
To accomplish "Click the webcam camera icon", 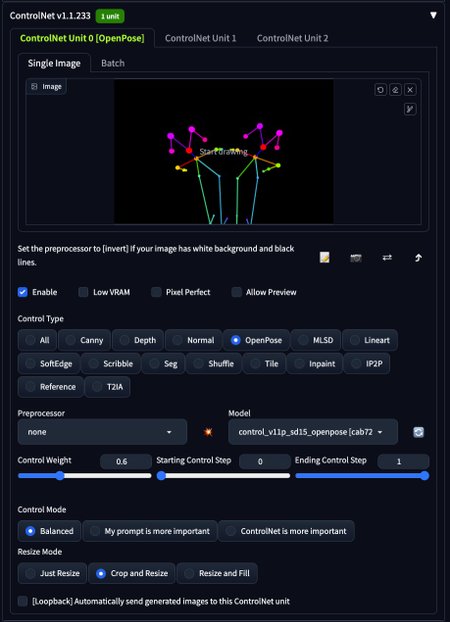I will coord(356,258).
